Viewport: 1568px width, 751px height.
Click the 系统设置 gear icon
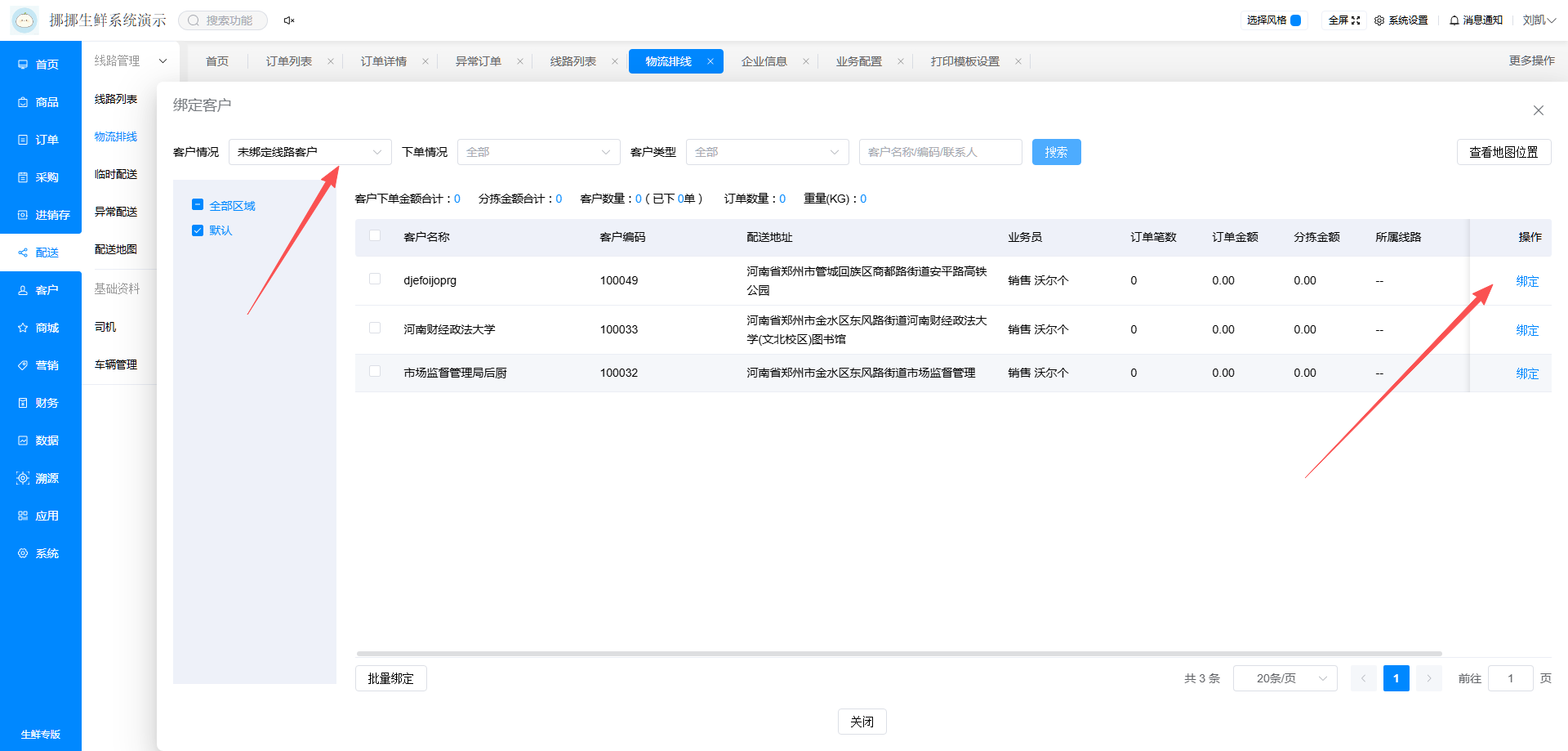1379,20
